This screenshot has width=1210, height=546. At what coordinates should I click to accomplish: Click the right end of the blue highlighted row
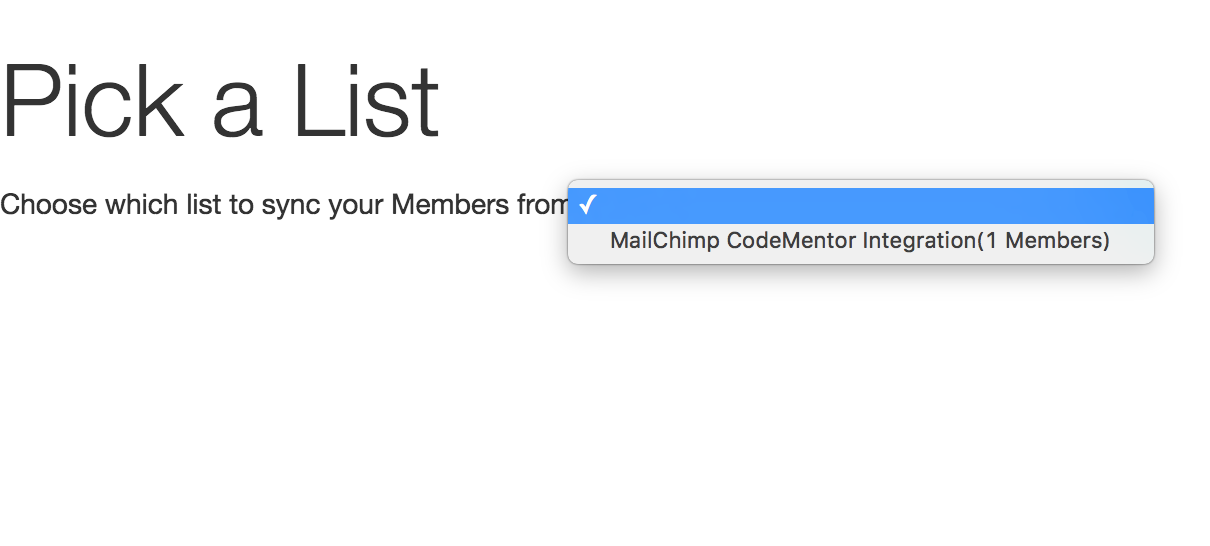tap(1130, 206)
